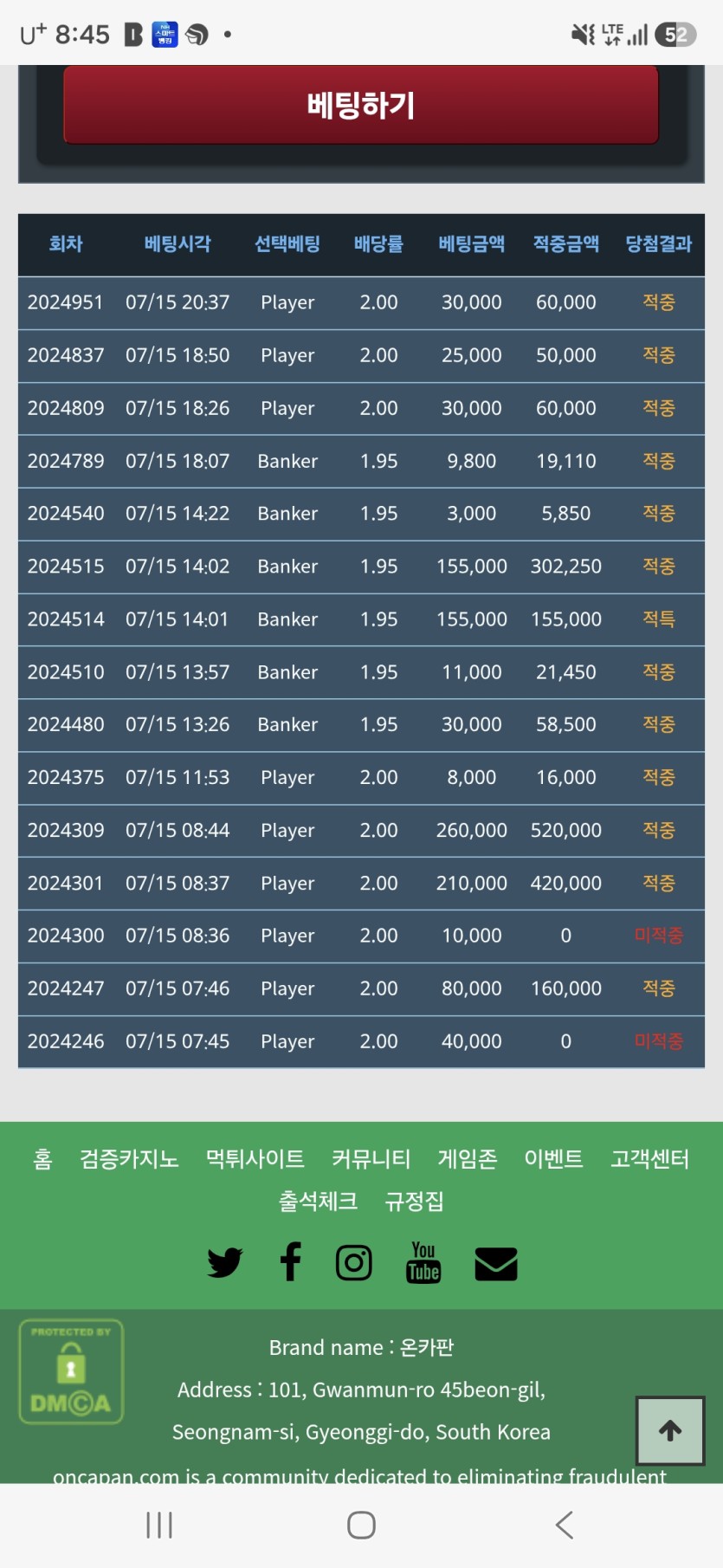Open the 게임존 footer link
This screenshot has width=723, height=1568.
click(x=468, y=1159)
